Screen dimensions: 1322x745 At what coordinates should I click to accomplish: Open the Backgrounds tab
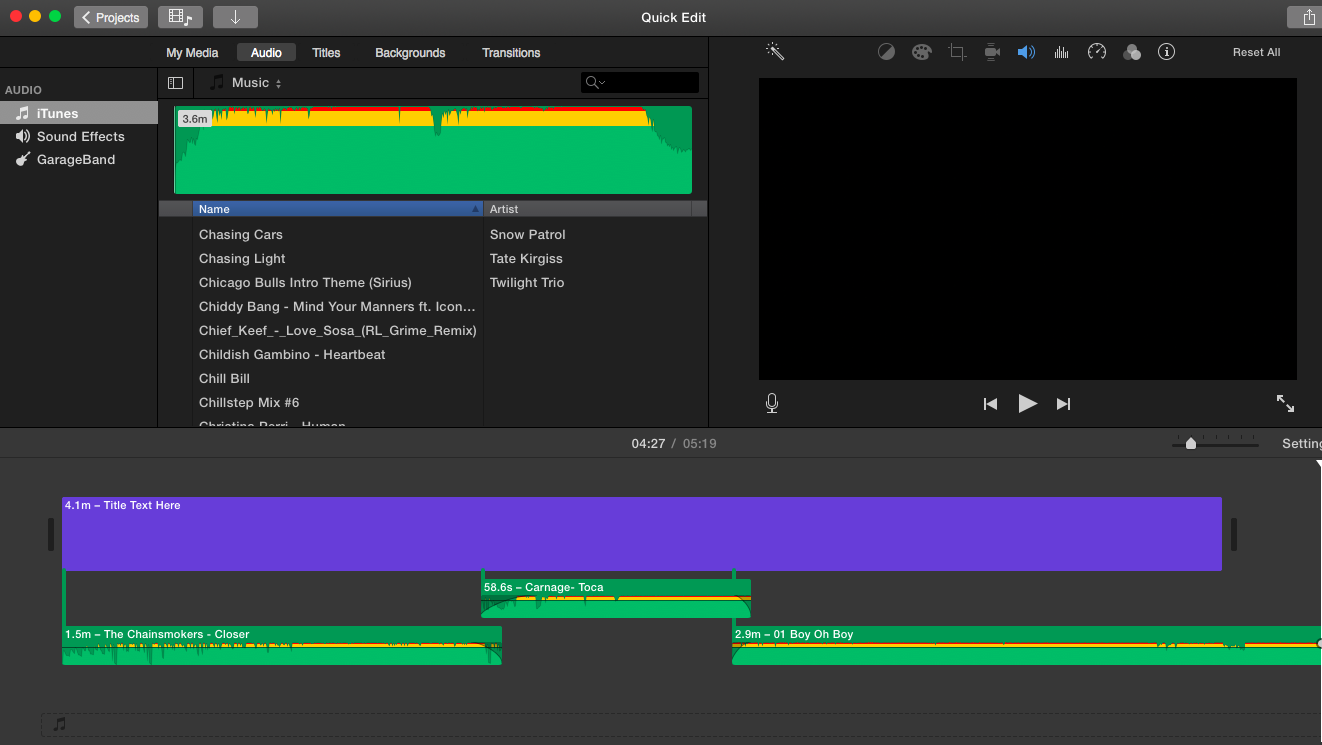click(410, 53)
